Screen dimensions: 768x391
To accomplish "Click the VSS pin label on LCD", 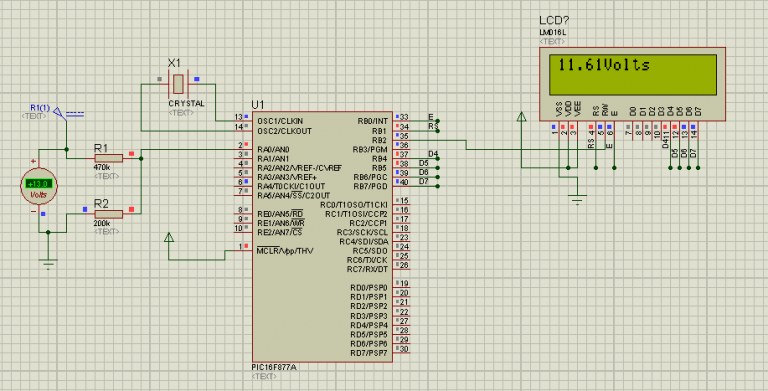I will (x=559, y=109).
